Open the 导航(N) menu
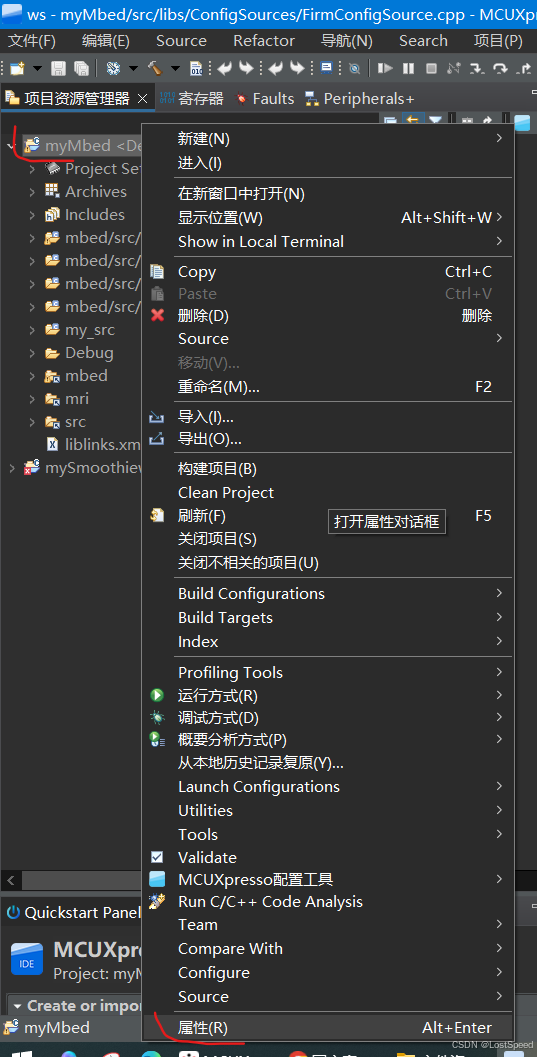The height and width of the screenshot is (1057, 537). pyautogui.click(x=347, y=40)
